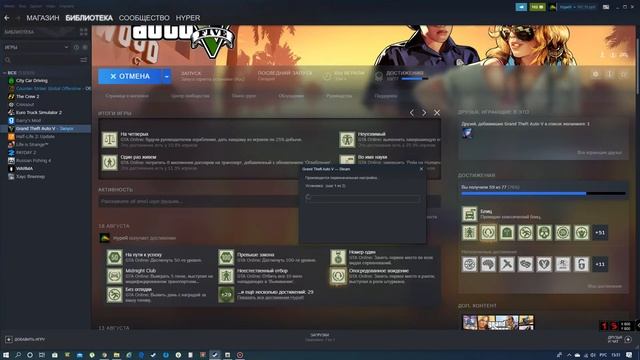Show the +29 more achievements badge
Image resolution: width=640 pixels, height=360 pixels.
tap(226, 294)
